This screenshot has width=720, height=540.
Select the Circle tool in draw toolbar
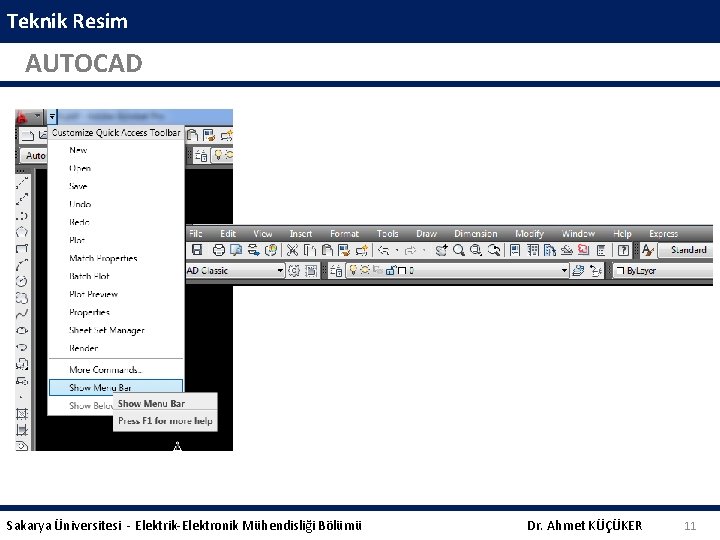pyautogui.click(x=22, y=281)
